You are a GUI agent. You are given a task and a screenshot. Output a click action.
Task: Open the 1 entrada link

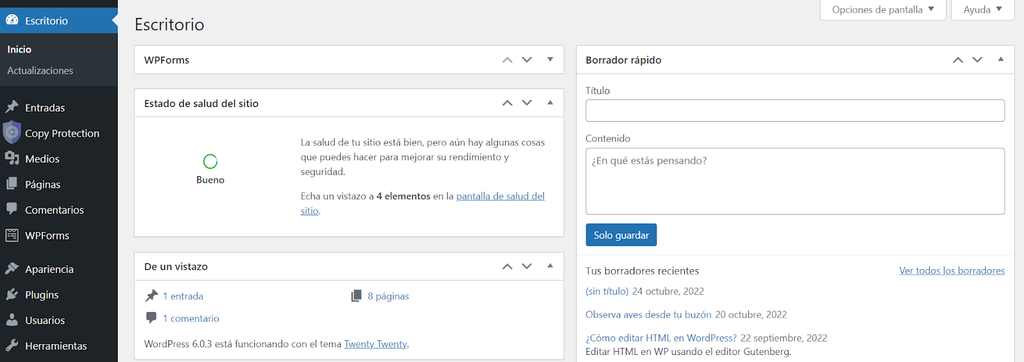[183, 296]
